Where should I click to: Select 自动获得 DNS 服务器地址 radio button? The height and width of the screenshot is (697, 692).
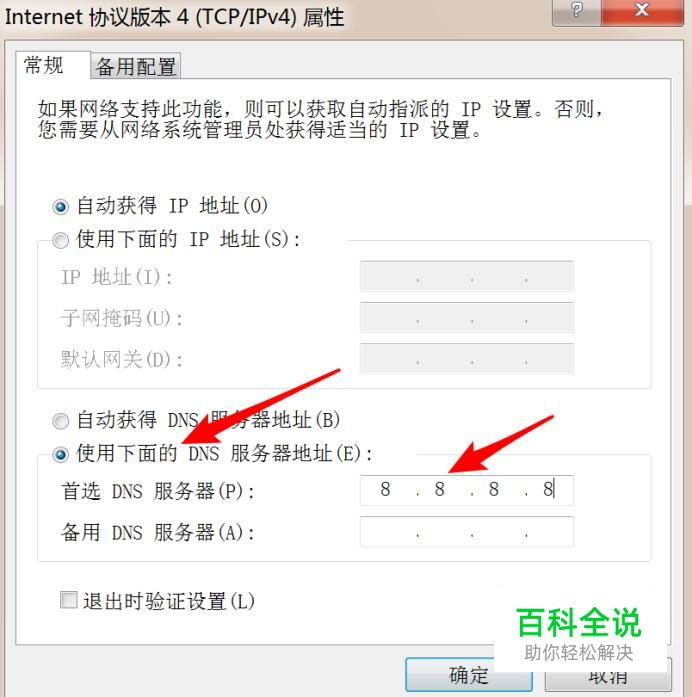pos(60,421)
